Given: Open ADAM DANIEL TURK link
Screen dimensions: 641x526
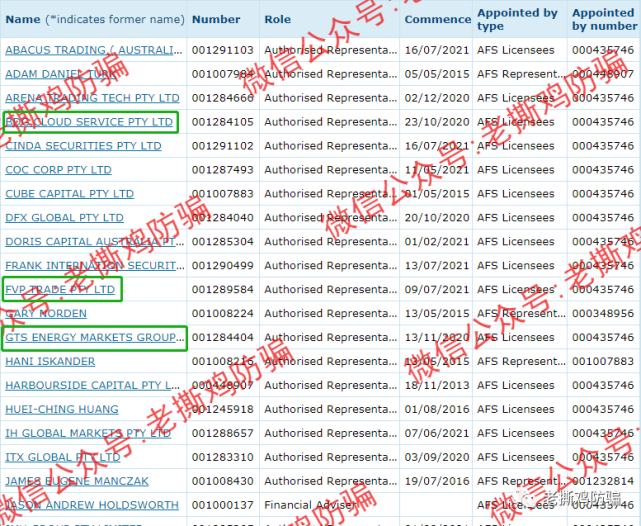Looking at the screenshot, I should (61, 74).
